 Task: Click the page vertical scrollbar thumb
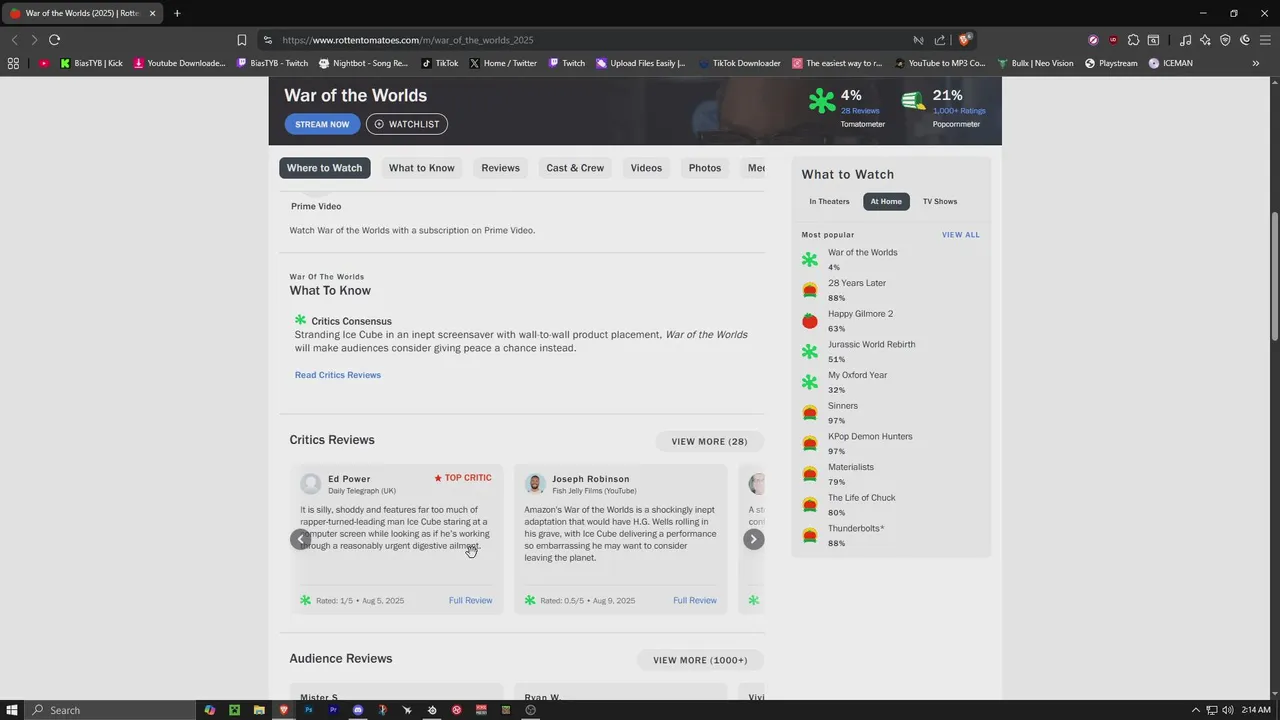click(x=1274, y=278)
